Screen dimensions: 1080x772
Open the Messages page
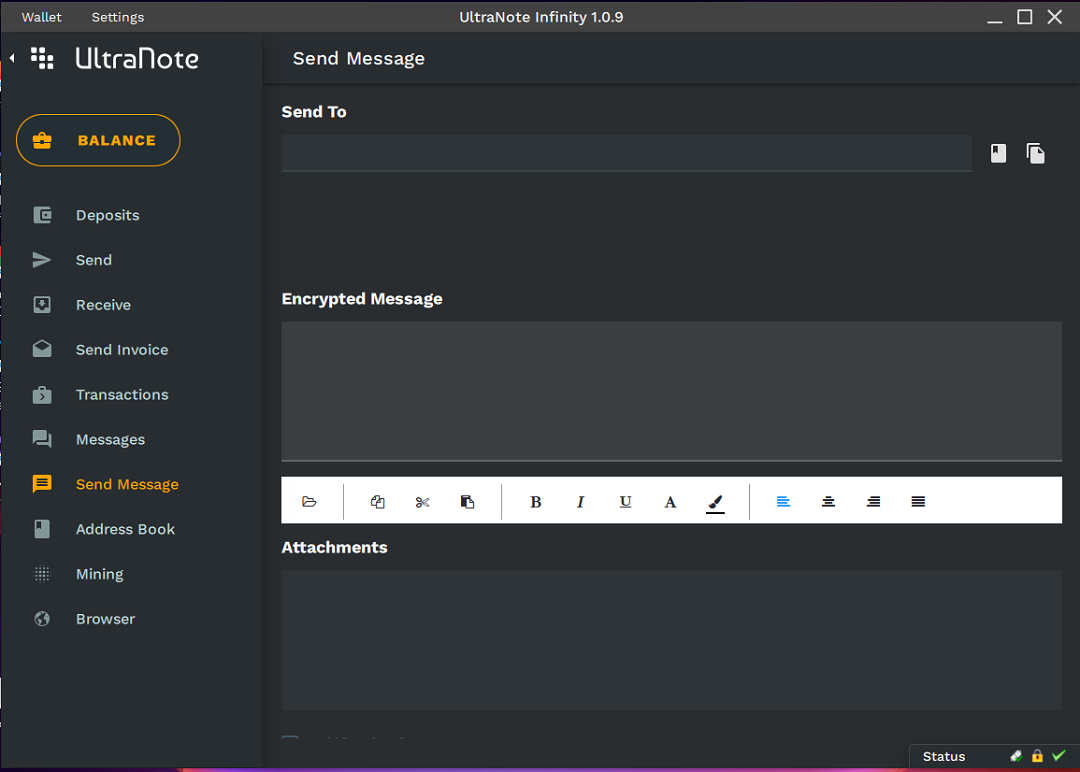click(110, 439)
